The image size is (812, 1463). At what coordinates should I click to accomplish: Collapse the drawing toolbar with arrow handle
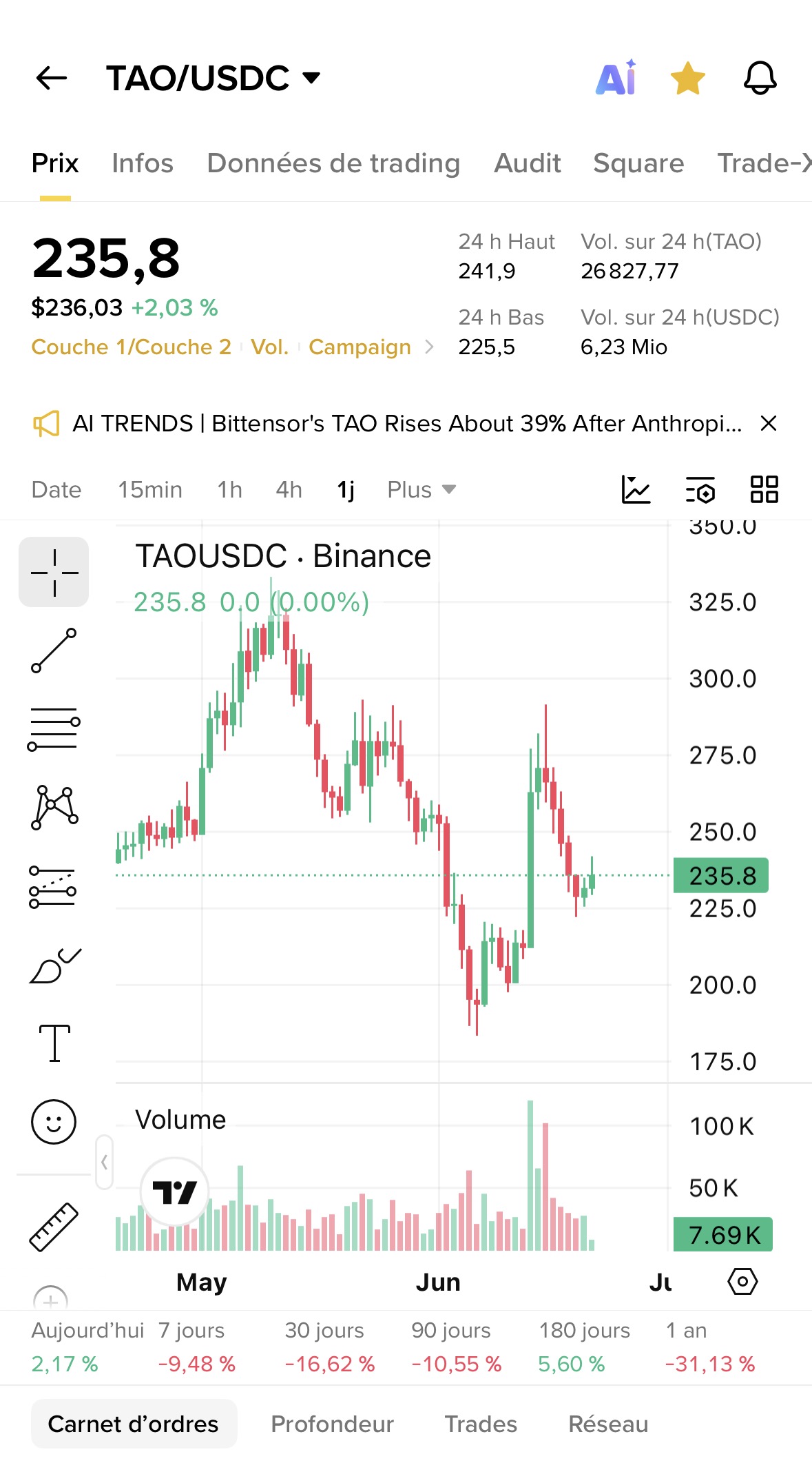[104, 1163]
